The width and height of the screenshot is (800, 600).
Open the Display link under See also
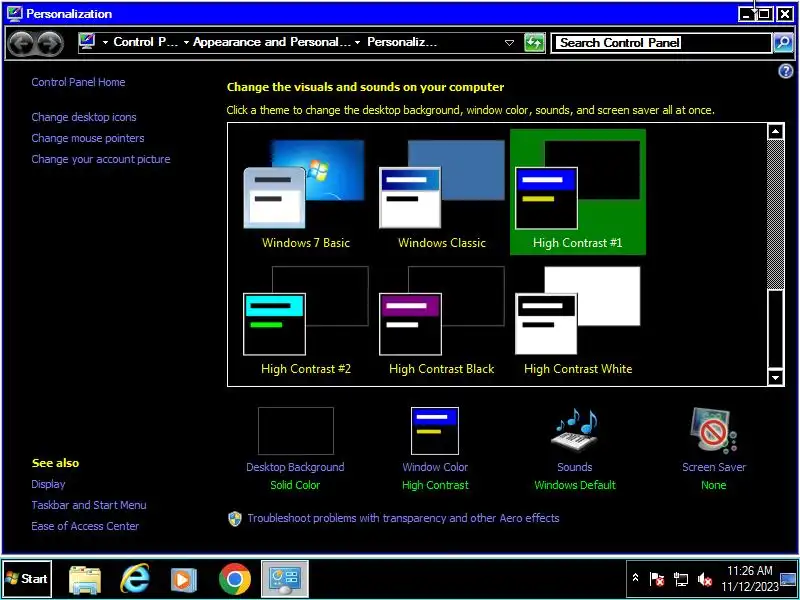tap(48, 484)
